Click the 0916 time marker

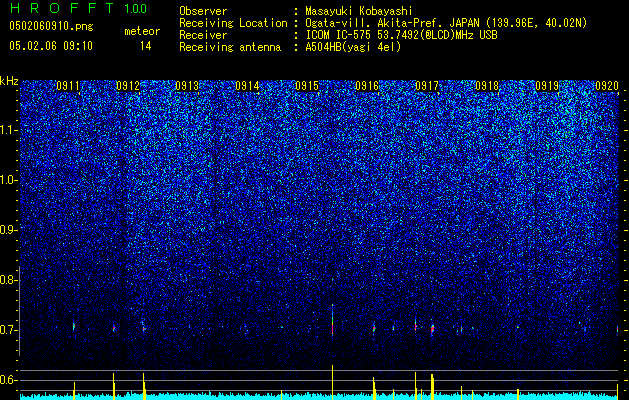367,86
